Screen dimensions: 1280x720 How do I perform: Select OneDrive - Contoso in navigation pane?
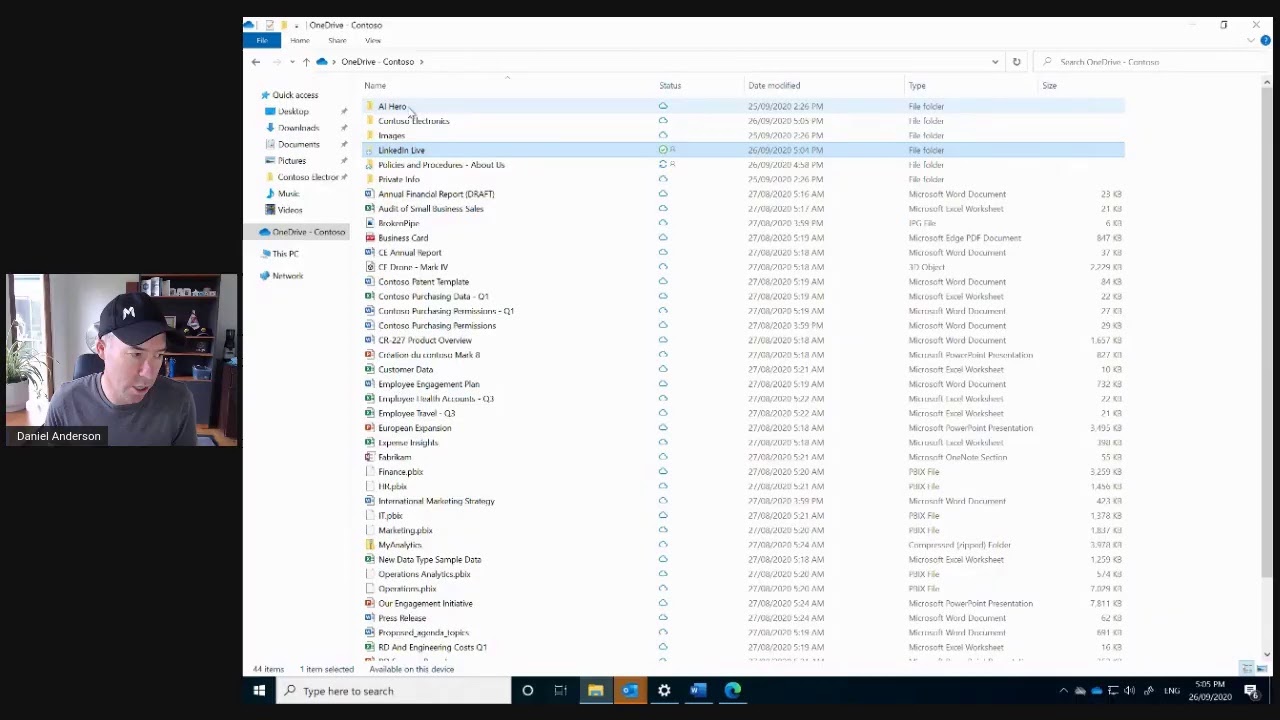[308, 232]
